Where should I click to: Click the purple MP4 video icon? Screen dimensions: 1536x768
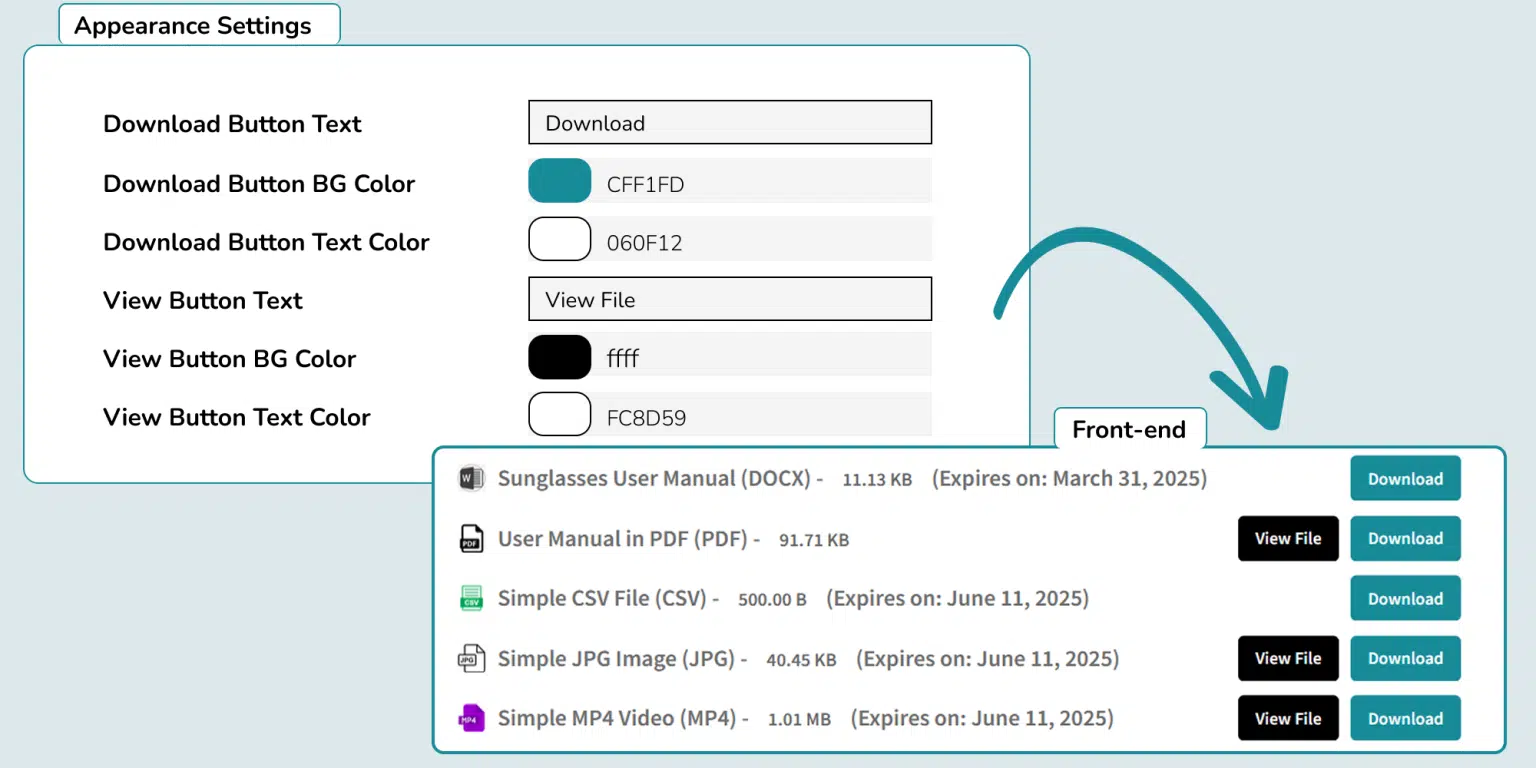[x=470, y=719]
